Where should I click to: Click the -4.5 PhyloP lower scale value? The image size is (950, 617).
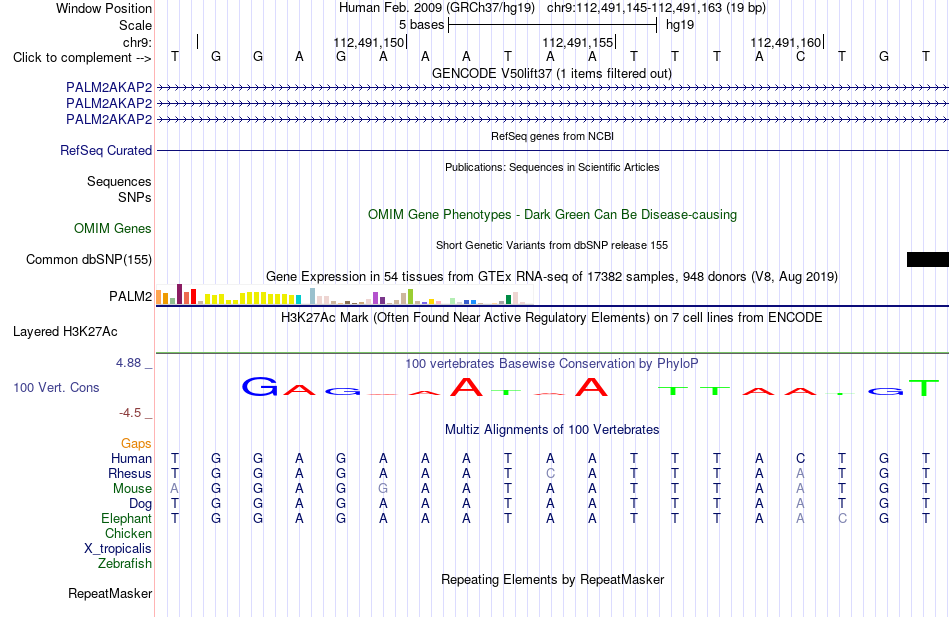pyautogui.click(x=130, y=413)
